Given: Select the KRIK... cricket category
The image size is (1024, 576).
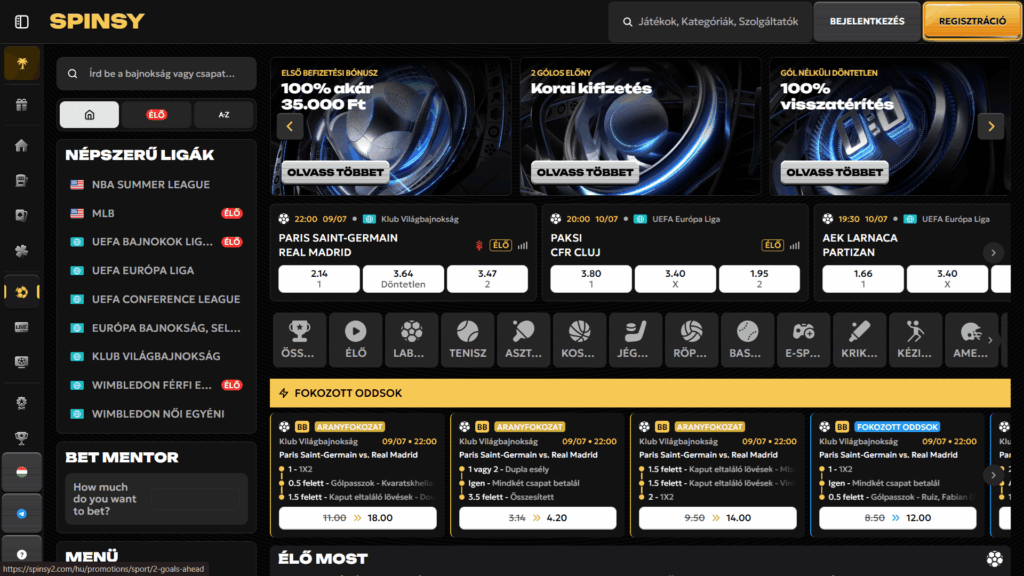Looking at the screenshot, I should (859, 340).
